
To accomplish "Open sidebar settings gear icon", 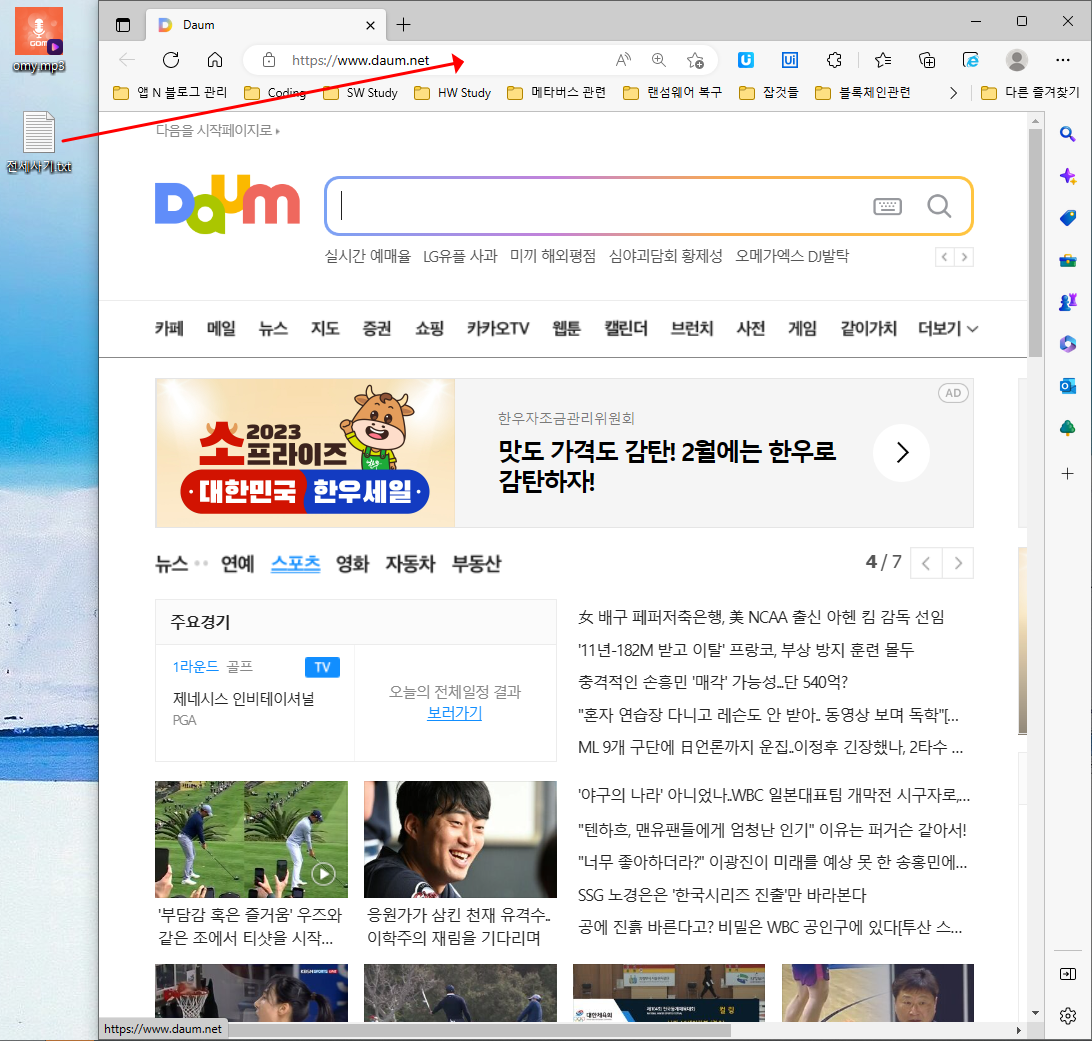I will 1068,1016.
